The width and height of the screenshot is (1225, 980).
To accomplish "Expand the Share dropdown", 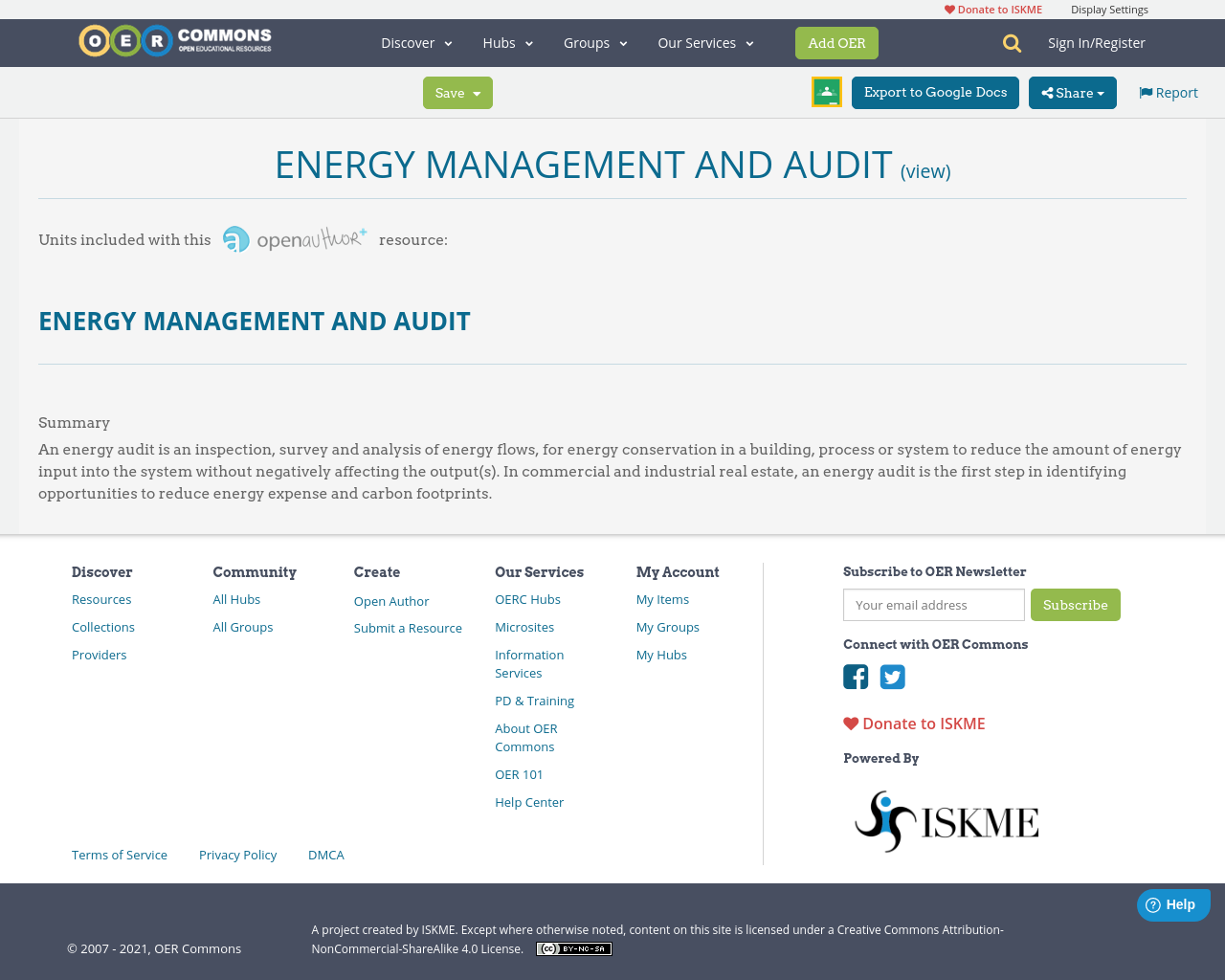I will (1072, 92).
